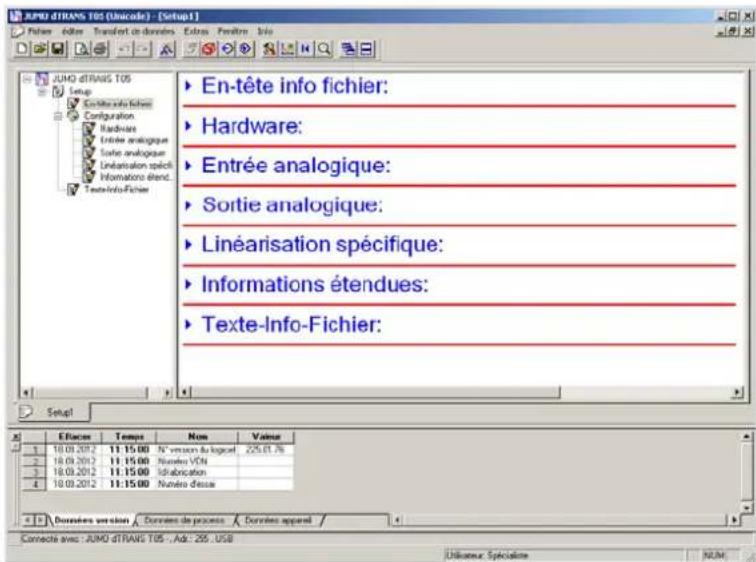Screen dimensions: 756x562
Task: Click the blue skip-to-start toolbar icon
Action: pyautogui.click(x=306, y=49)
